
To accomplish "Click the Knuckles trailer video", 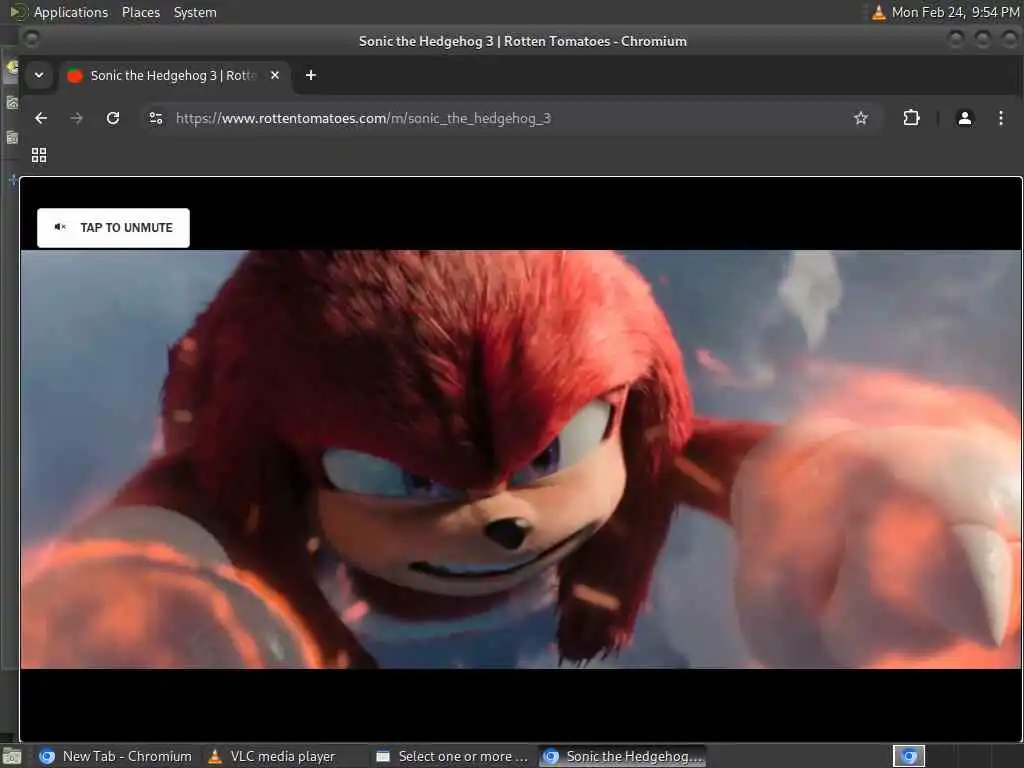I will tap(520, 459).
